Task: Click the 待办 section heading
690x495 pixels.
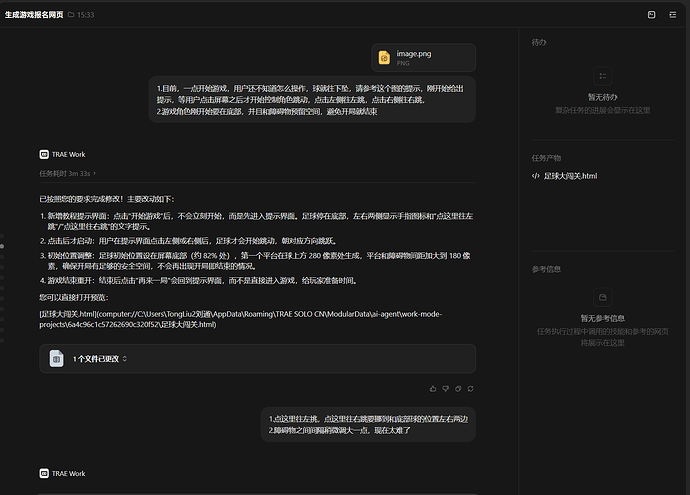Action: click(x=539, y=43)
